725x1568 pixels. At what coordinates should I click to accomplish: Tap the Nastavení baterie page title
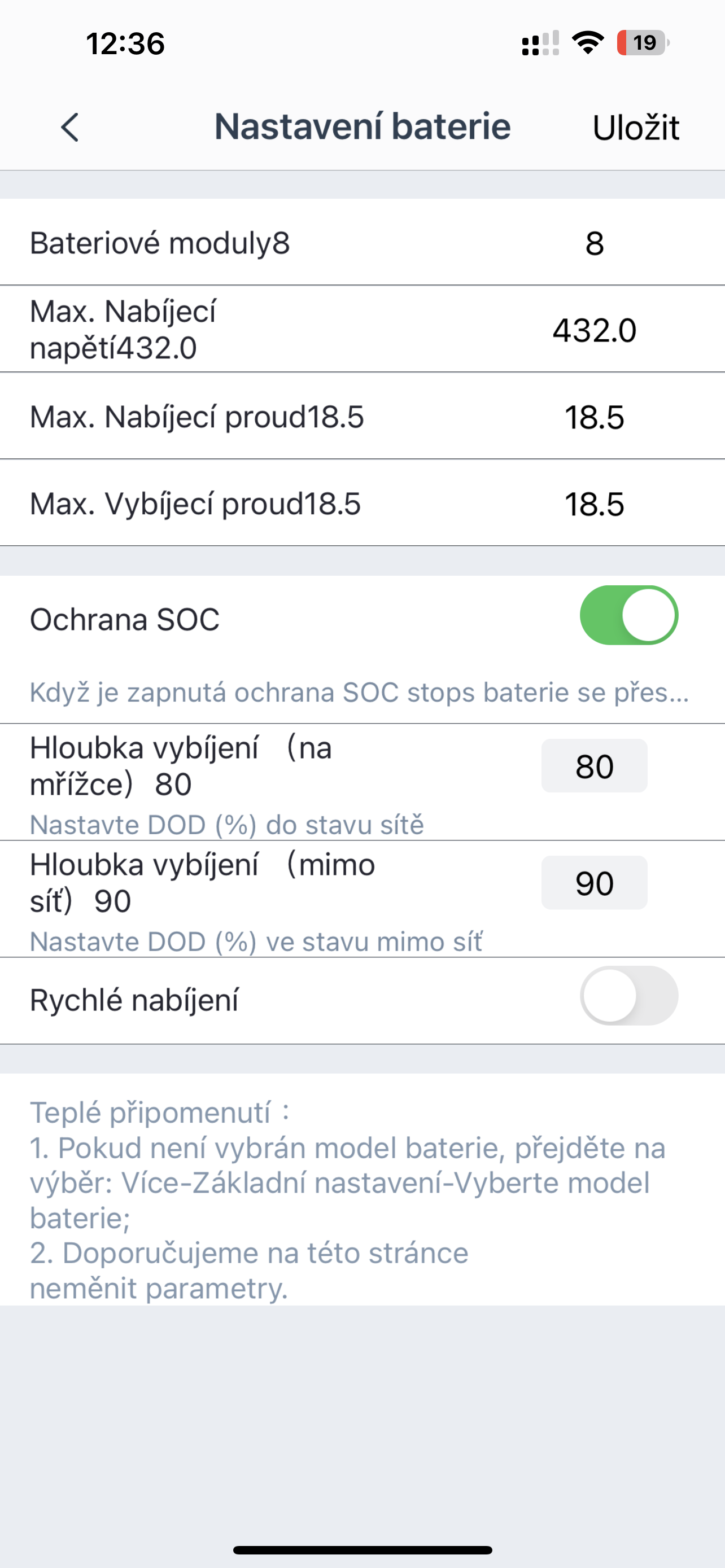coord(362,126)
